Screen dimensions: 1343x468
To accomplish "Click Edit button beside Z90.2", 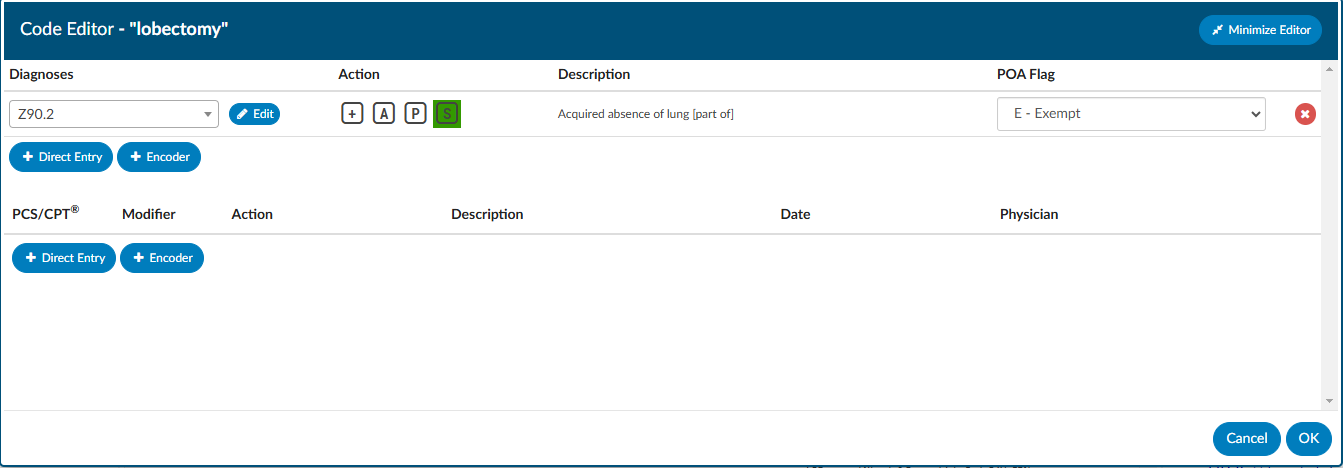I will pos(255,114).
